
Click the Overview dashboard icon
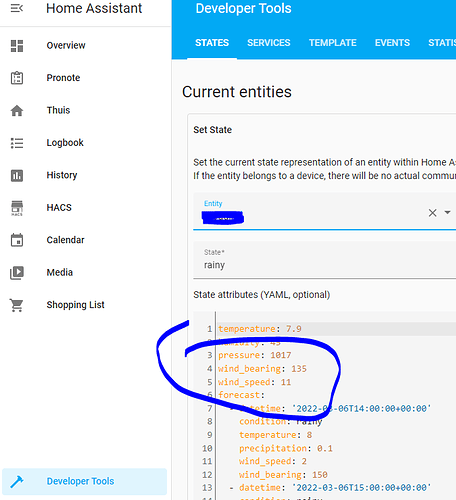click(17, 46)
